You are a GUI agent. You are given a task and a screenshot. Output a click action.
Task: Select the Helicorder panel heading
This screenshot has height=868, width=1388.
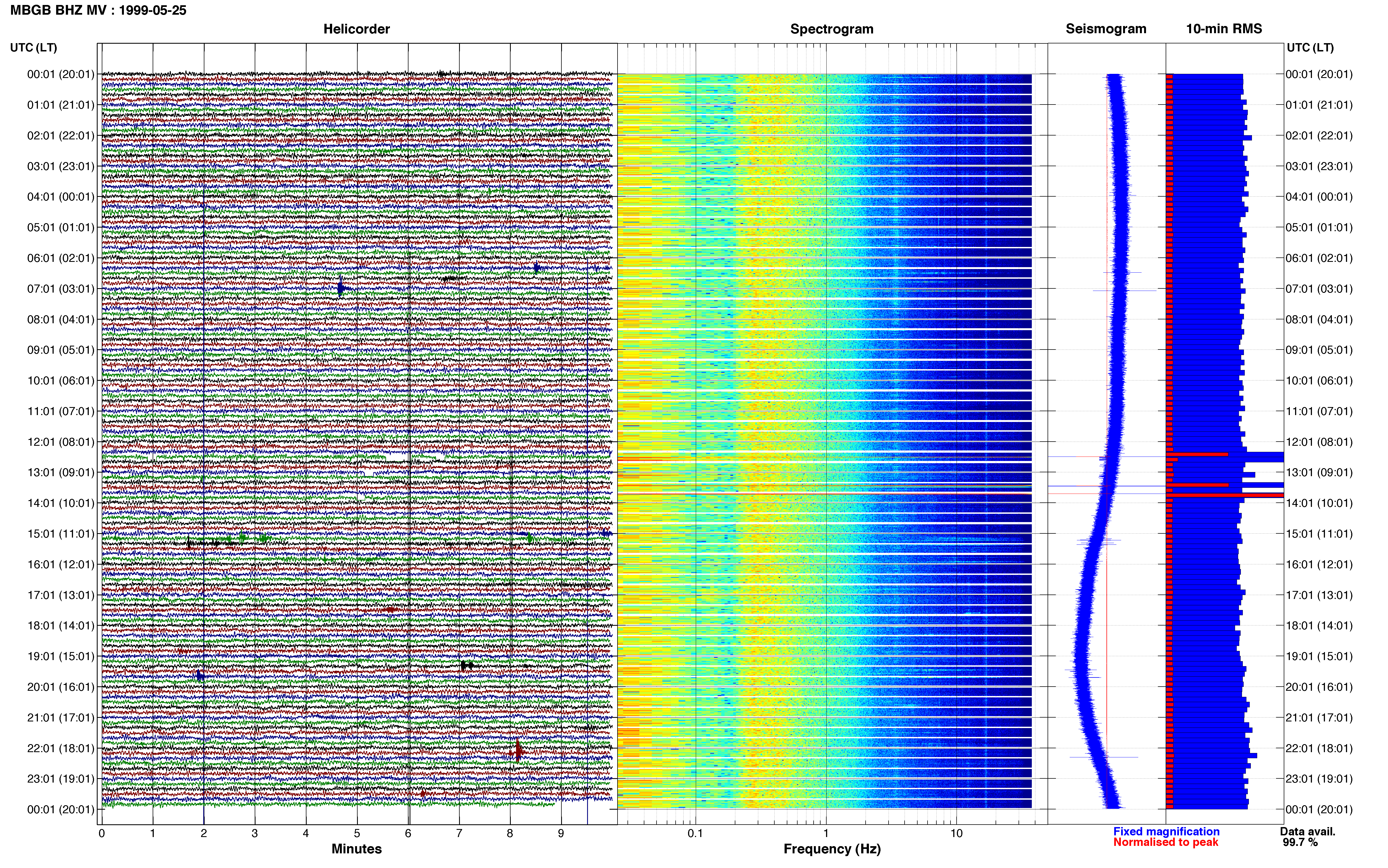(356, 29)
